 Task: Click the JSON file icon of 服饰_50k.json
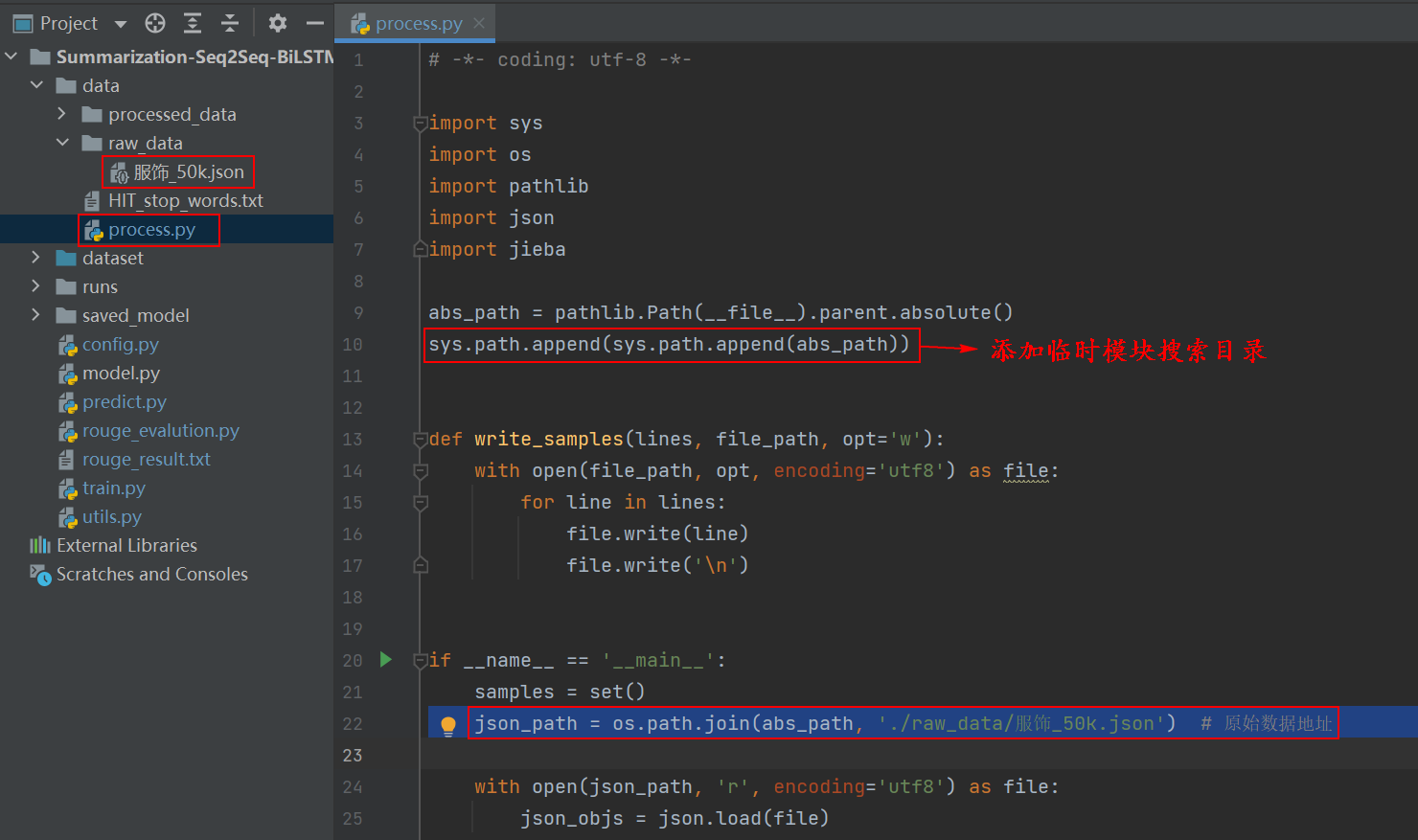[119, 171]
